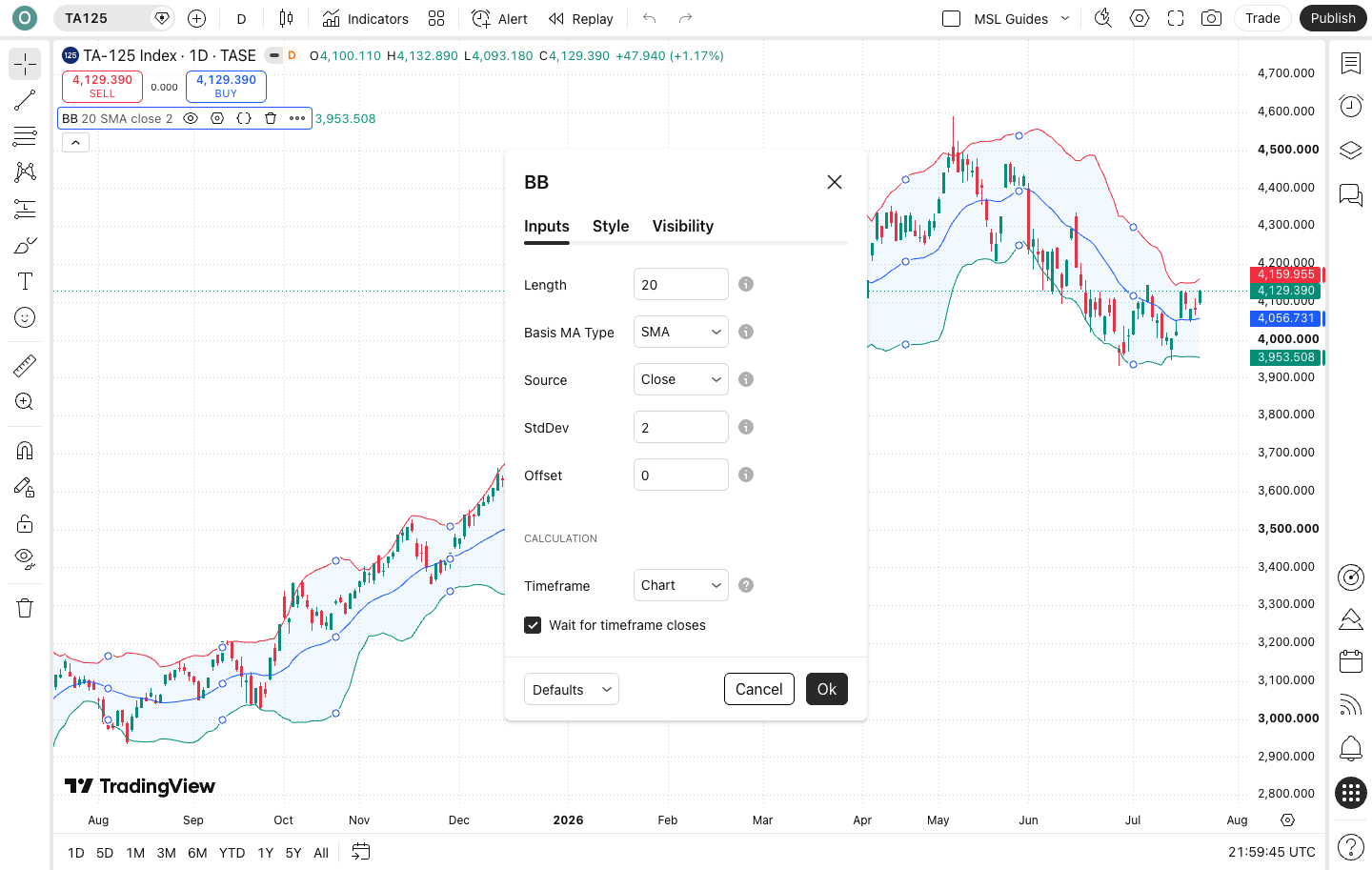Viewport: 1372px width, 870px height.
Task: Expand the MSL Guides dropdown arrow
Action: pos(1065,18)
